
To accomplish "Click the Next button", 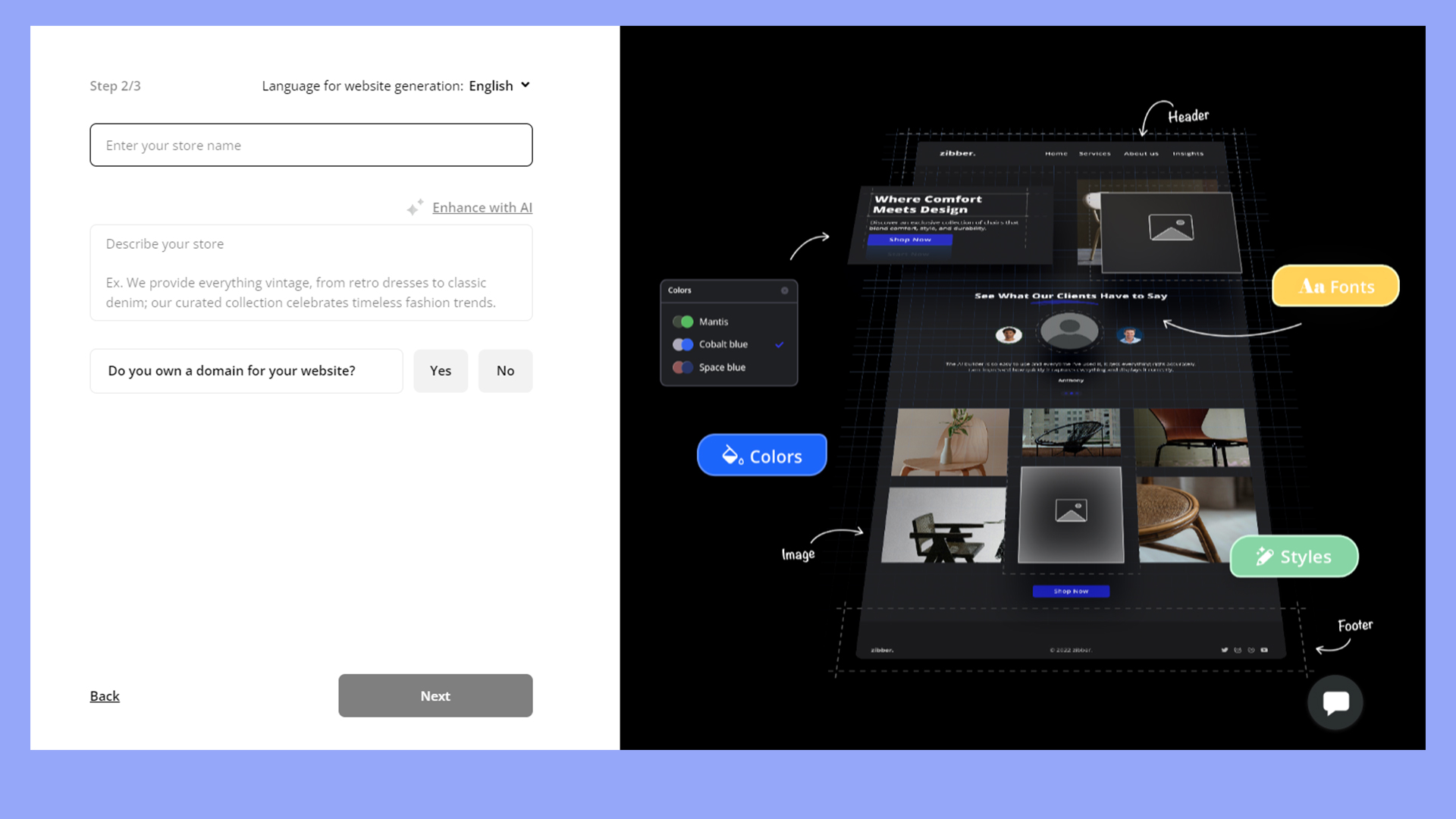I will point(435,695).
